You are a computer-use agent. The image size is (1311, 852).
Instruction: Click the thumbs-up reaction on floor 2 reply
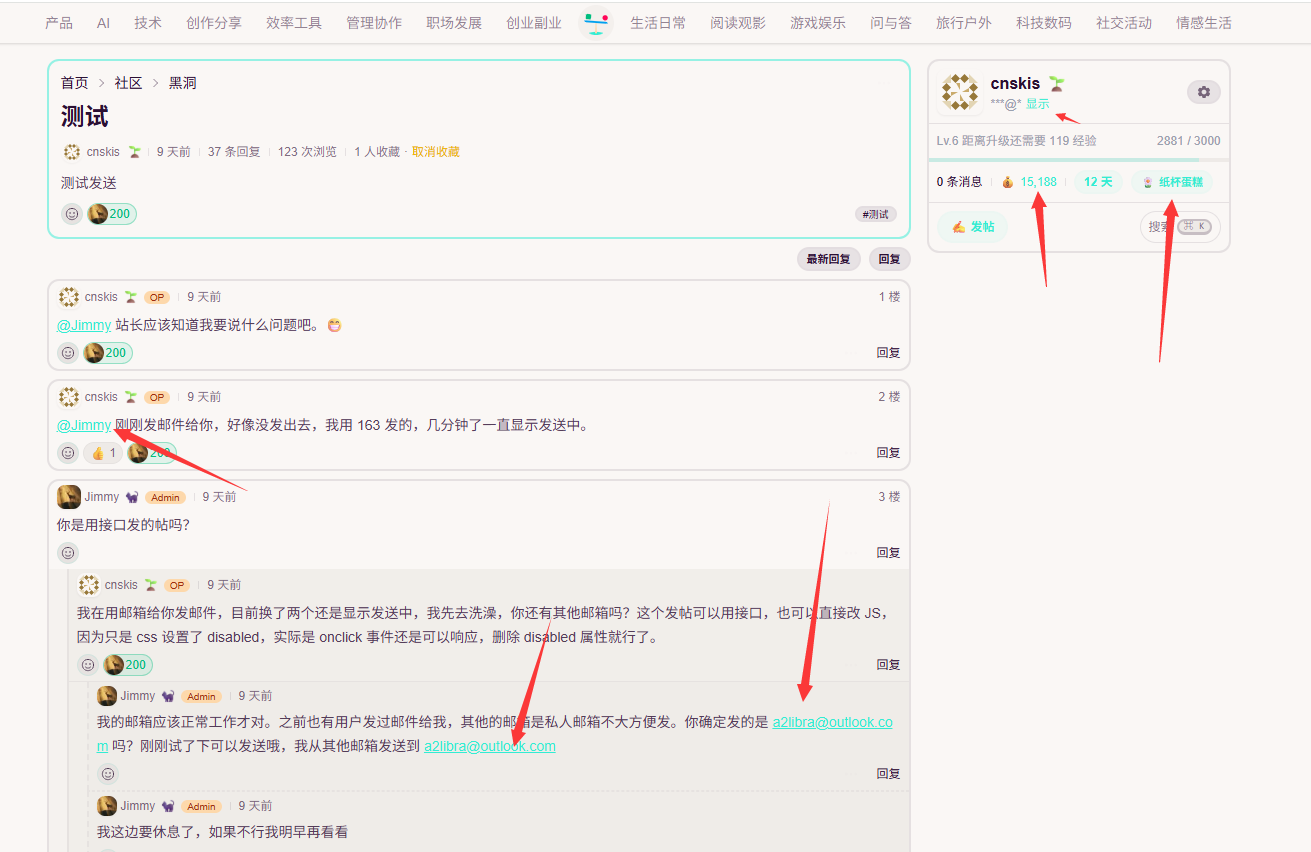(x=103, y=453)
